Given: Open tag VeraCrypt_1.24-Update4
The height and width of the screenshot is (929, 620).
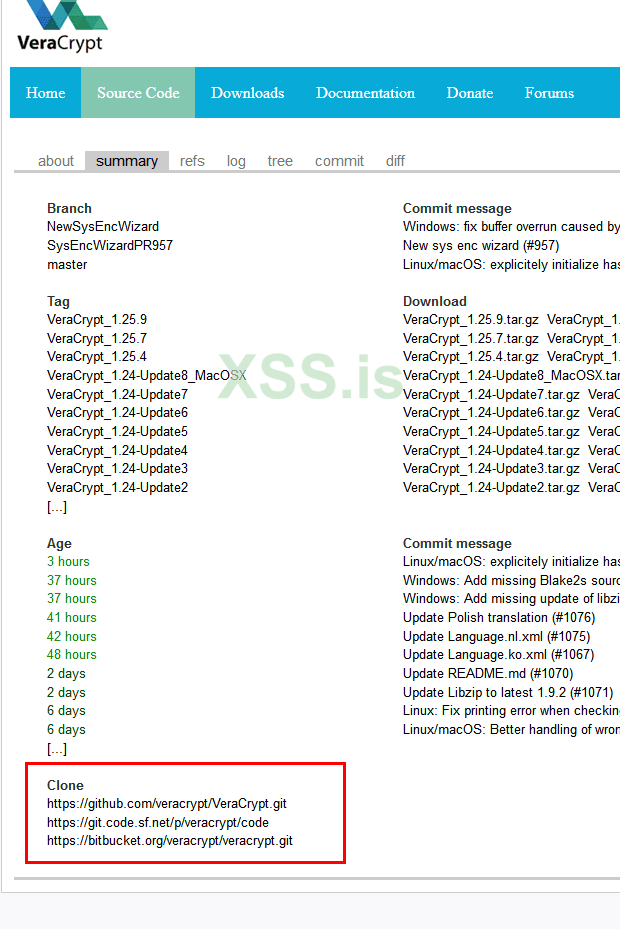Looking at the screenshot, I should click(117, 450).
